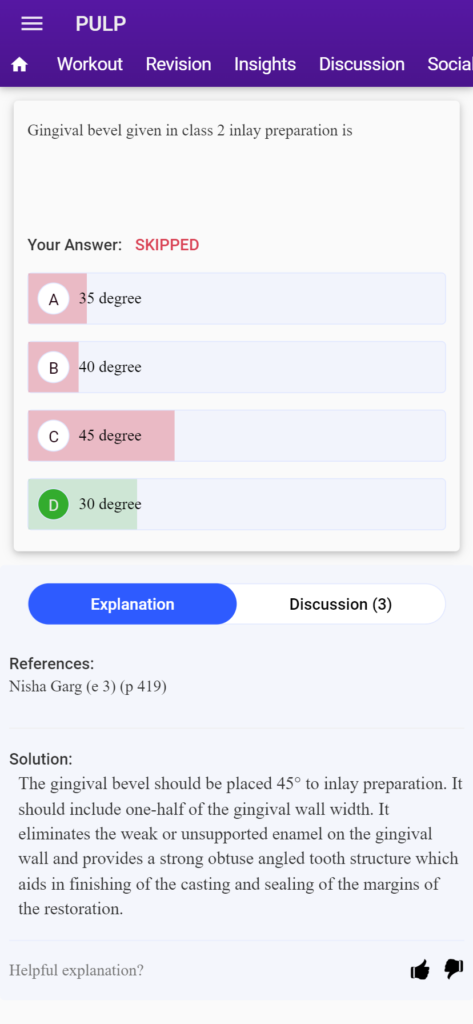The width and height of the screenshot is (473, 1024).
Task: Click the thumbs down icon
Action: click(x=453, y=969)
